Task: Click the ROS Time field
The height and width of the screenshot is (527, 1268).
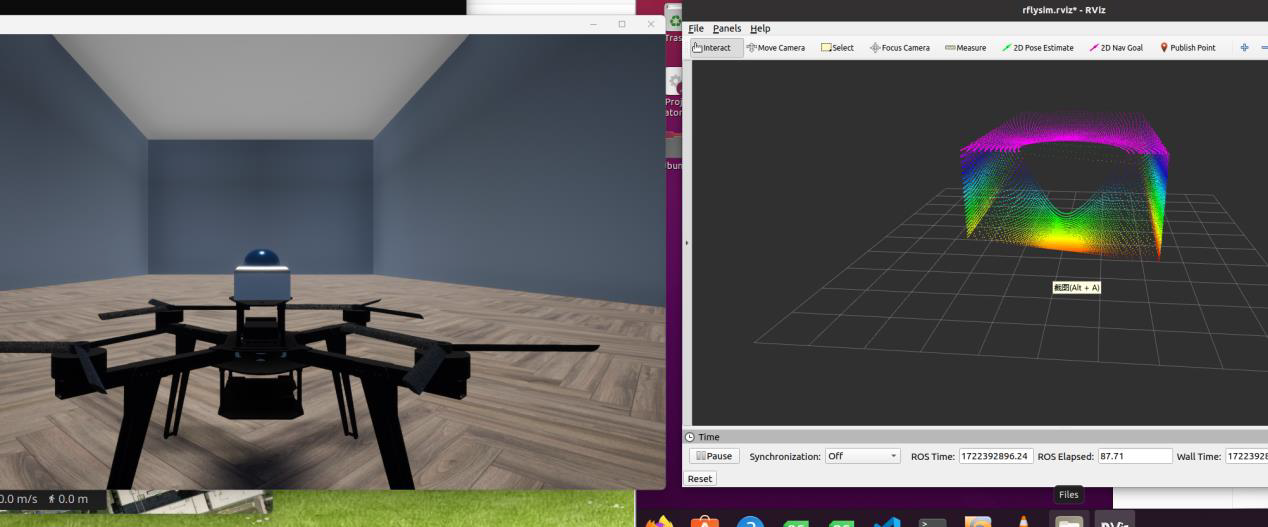Action: 995,456
